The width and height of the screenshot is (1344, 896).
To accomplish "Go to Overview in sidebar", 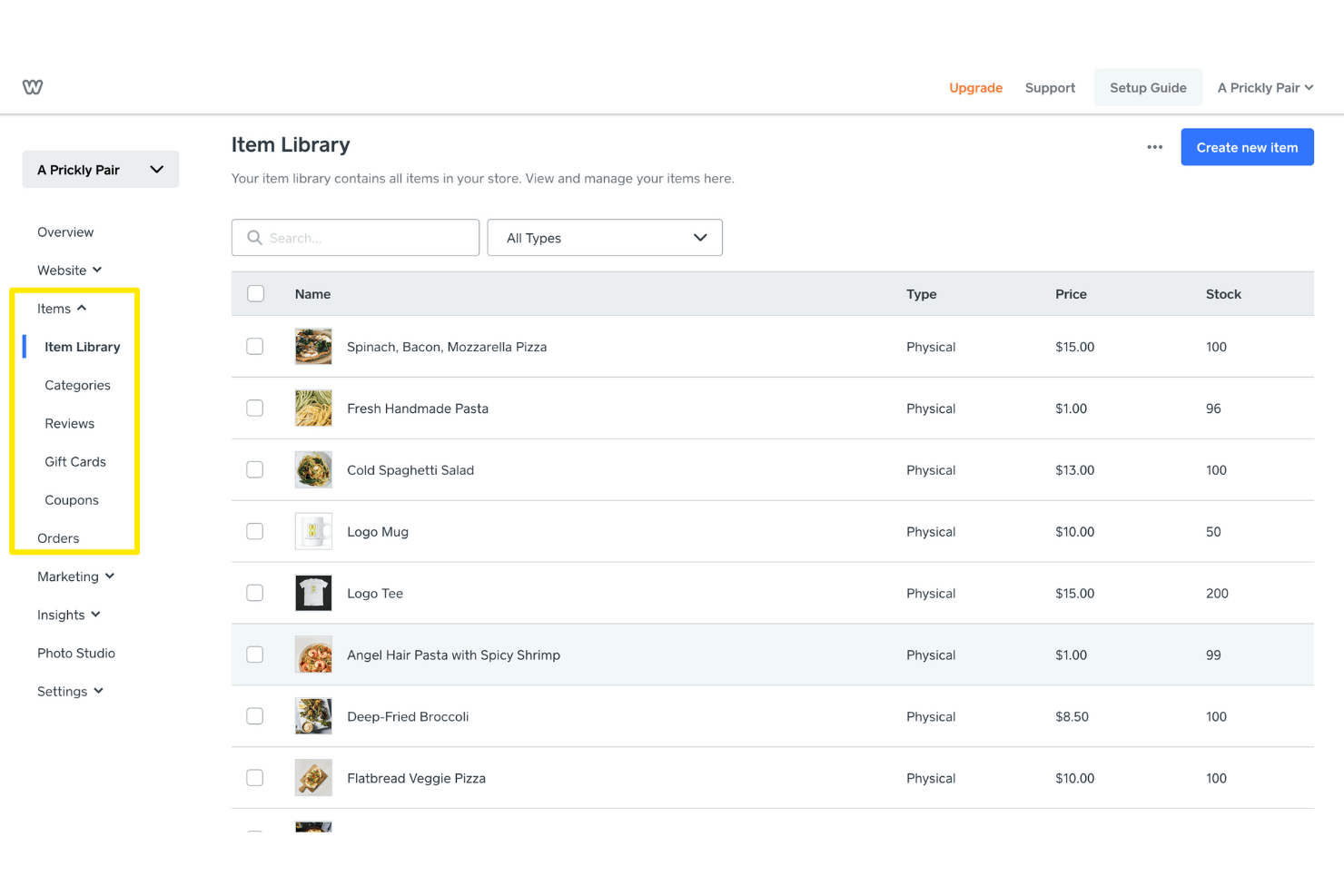I will (x=65, y=232).
